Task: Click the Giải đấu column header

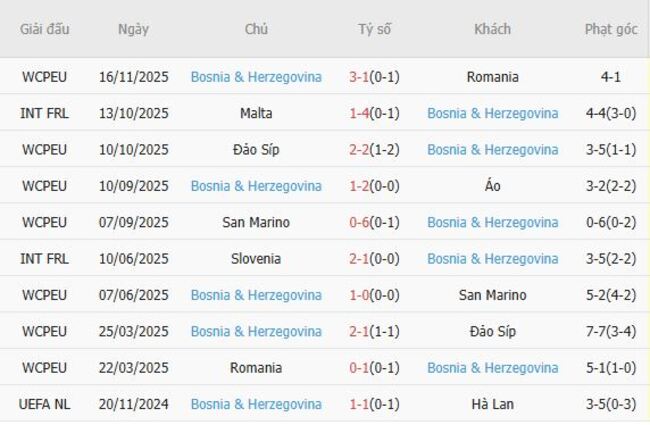Action: coord(45,29)
